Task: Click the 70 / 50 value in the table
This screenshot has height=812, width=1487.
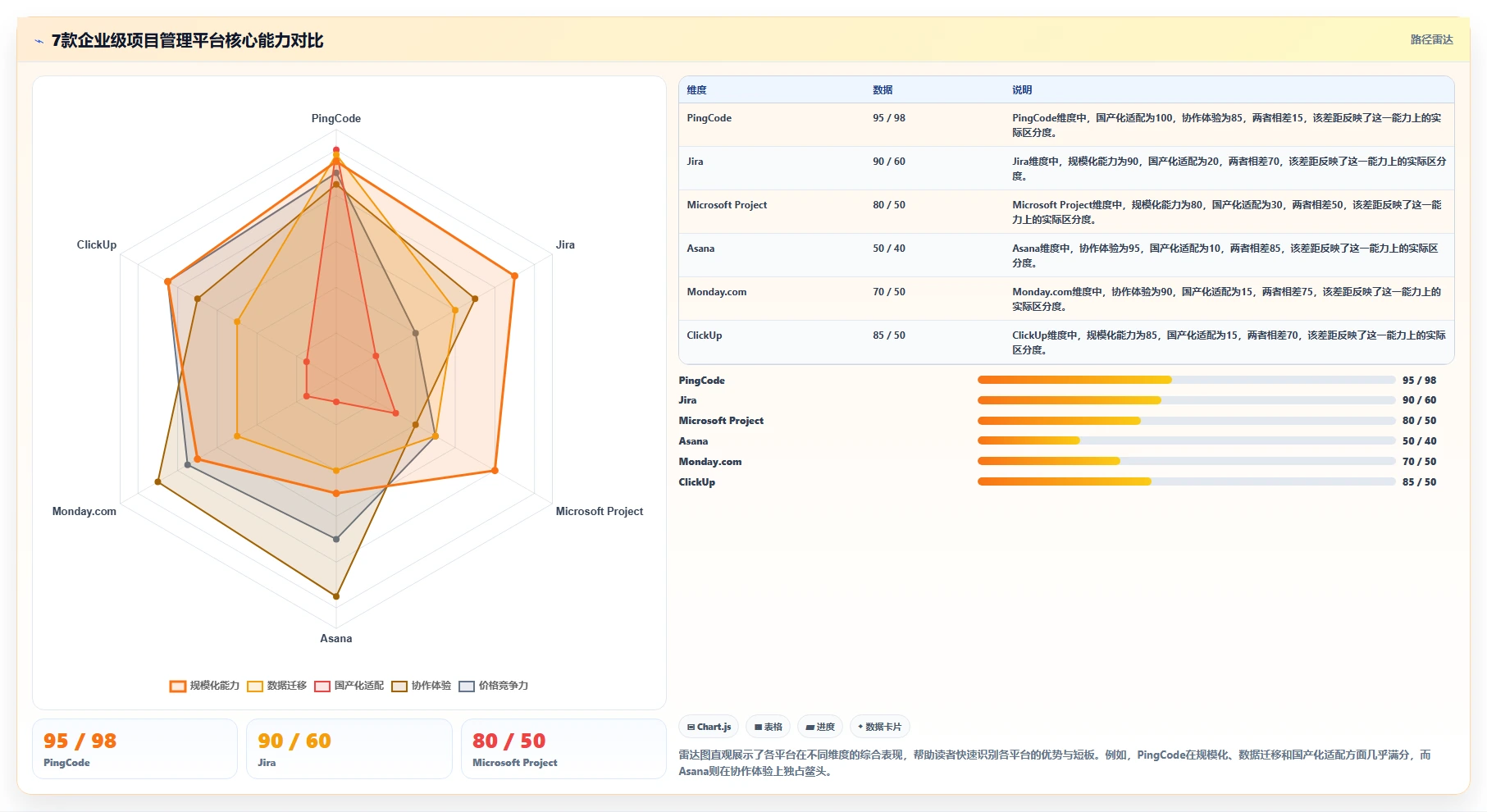Action: point(889,292)
